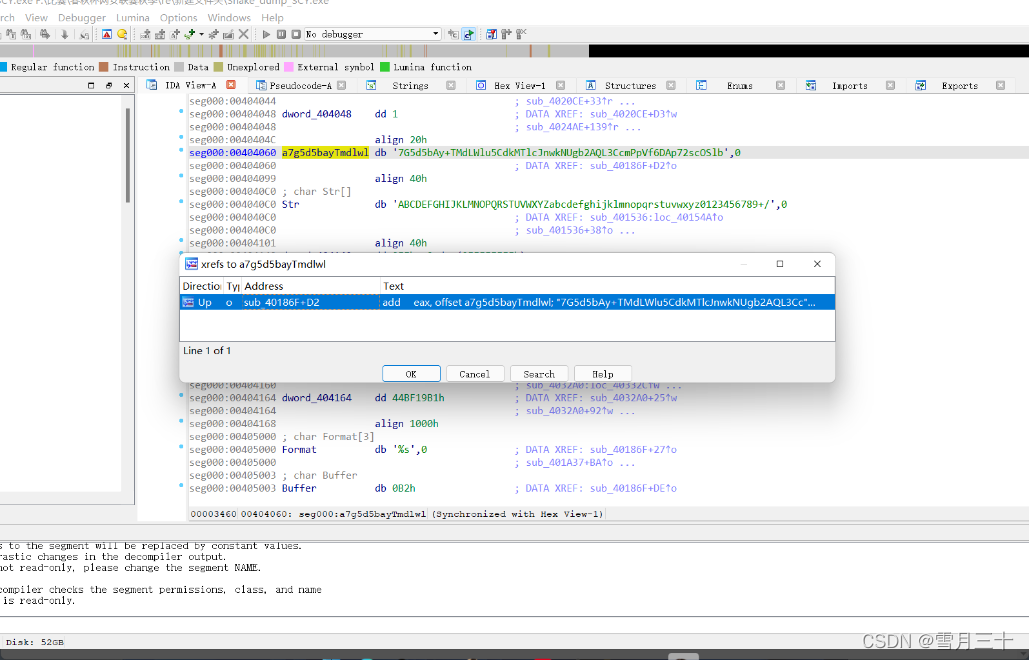
Task: Click the dword_404048 label
Action: point(317,114)
